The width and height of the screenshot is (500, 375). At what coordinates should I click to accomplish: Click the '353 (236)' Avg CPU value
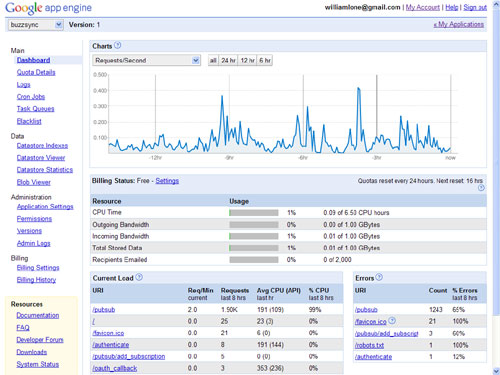point(270,368)
